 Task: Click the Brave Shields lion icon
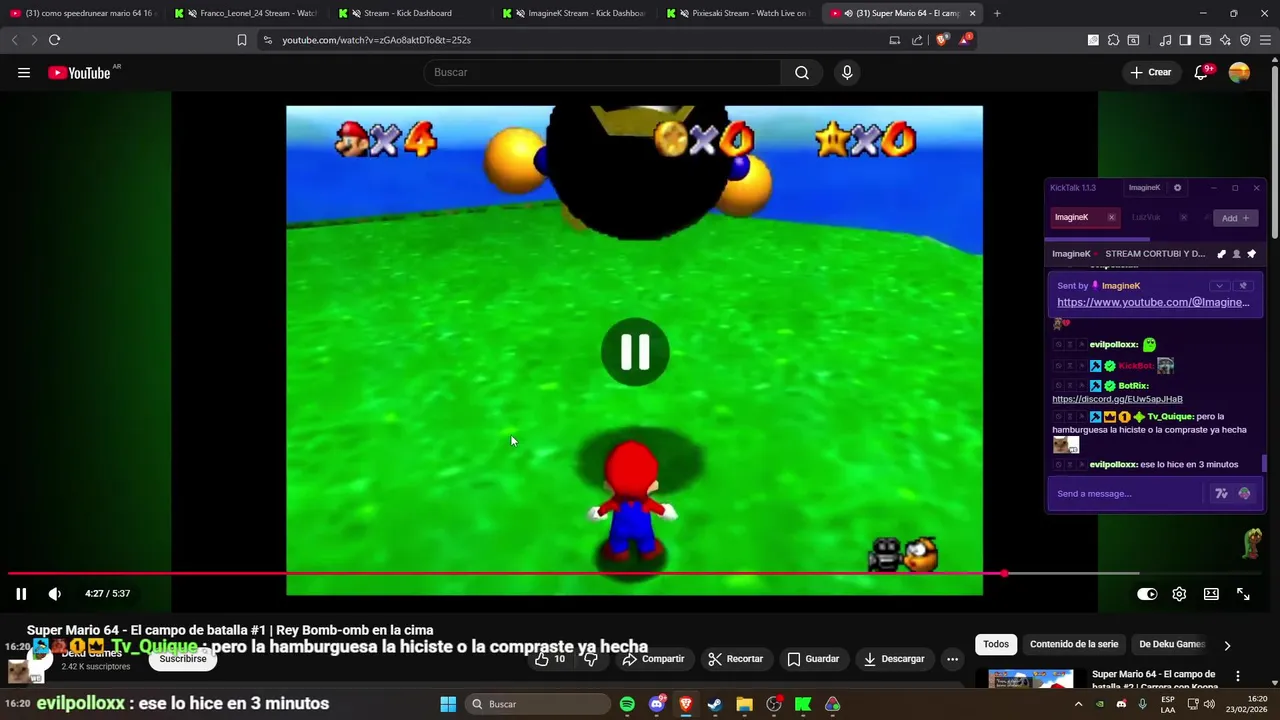point(941,40)
